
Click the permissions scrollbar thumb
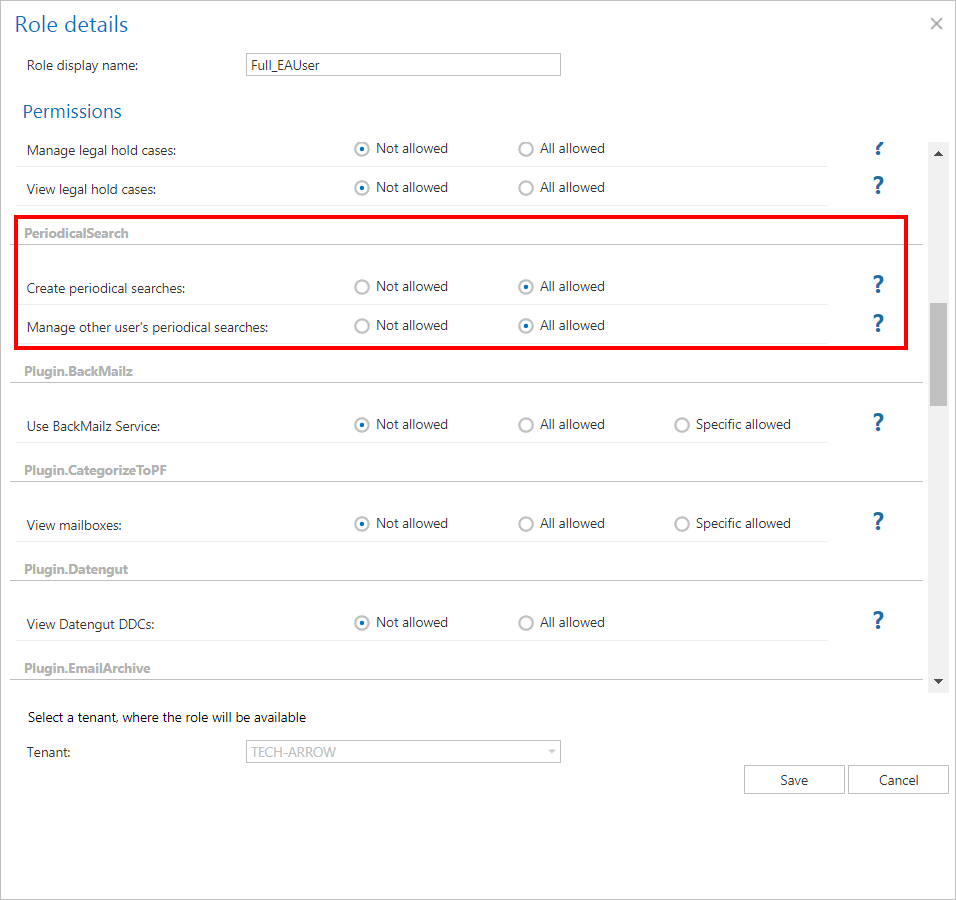coord(938,353)
